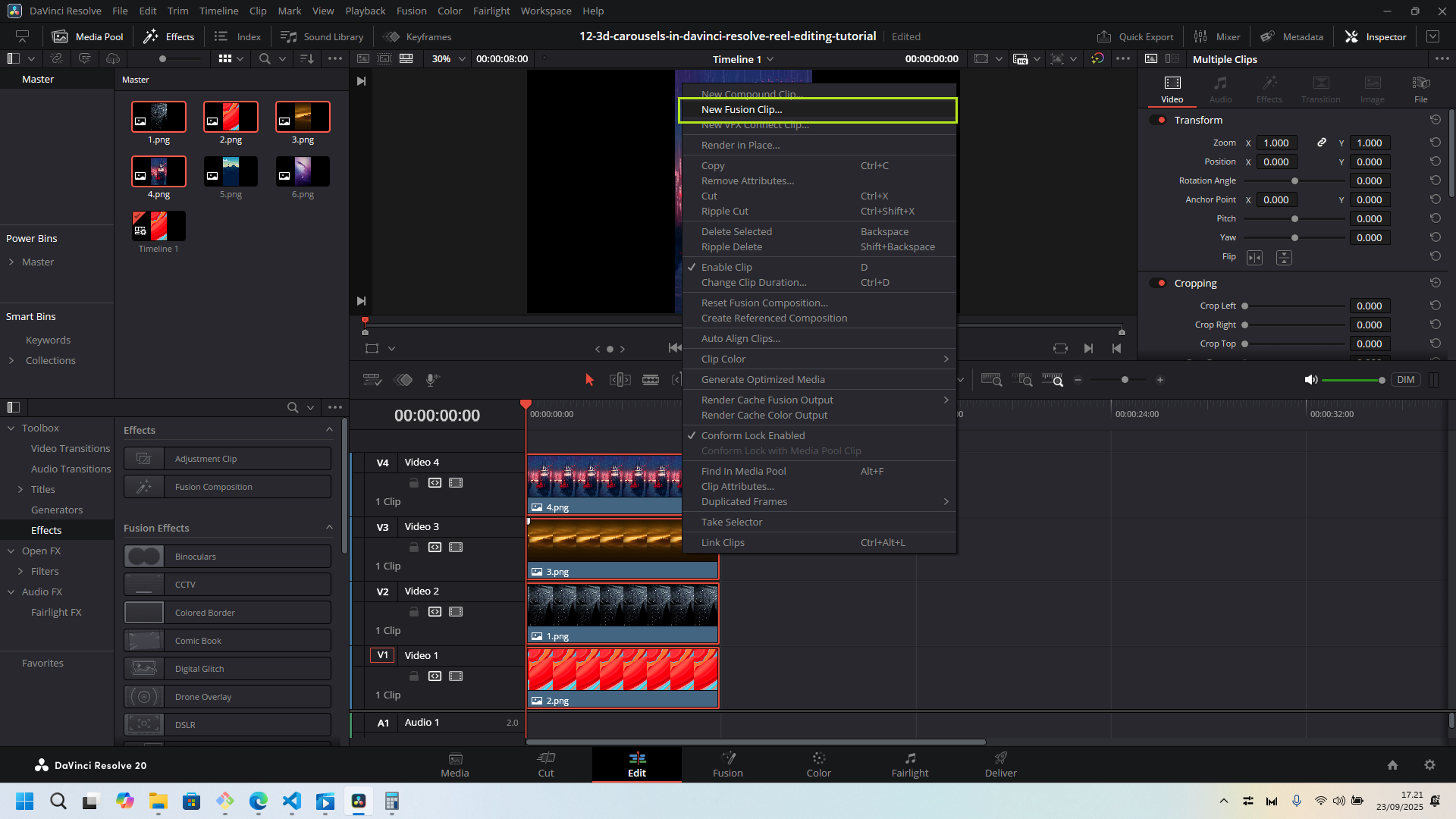The height and width of the screenshot is (819, 1456).
Task: Open the Fairlight menu in the menu bar
Action: pos(491,11)
